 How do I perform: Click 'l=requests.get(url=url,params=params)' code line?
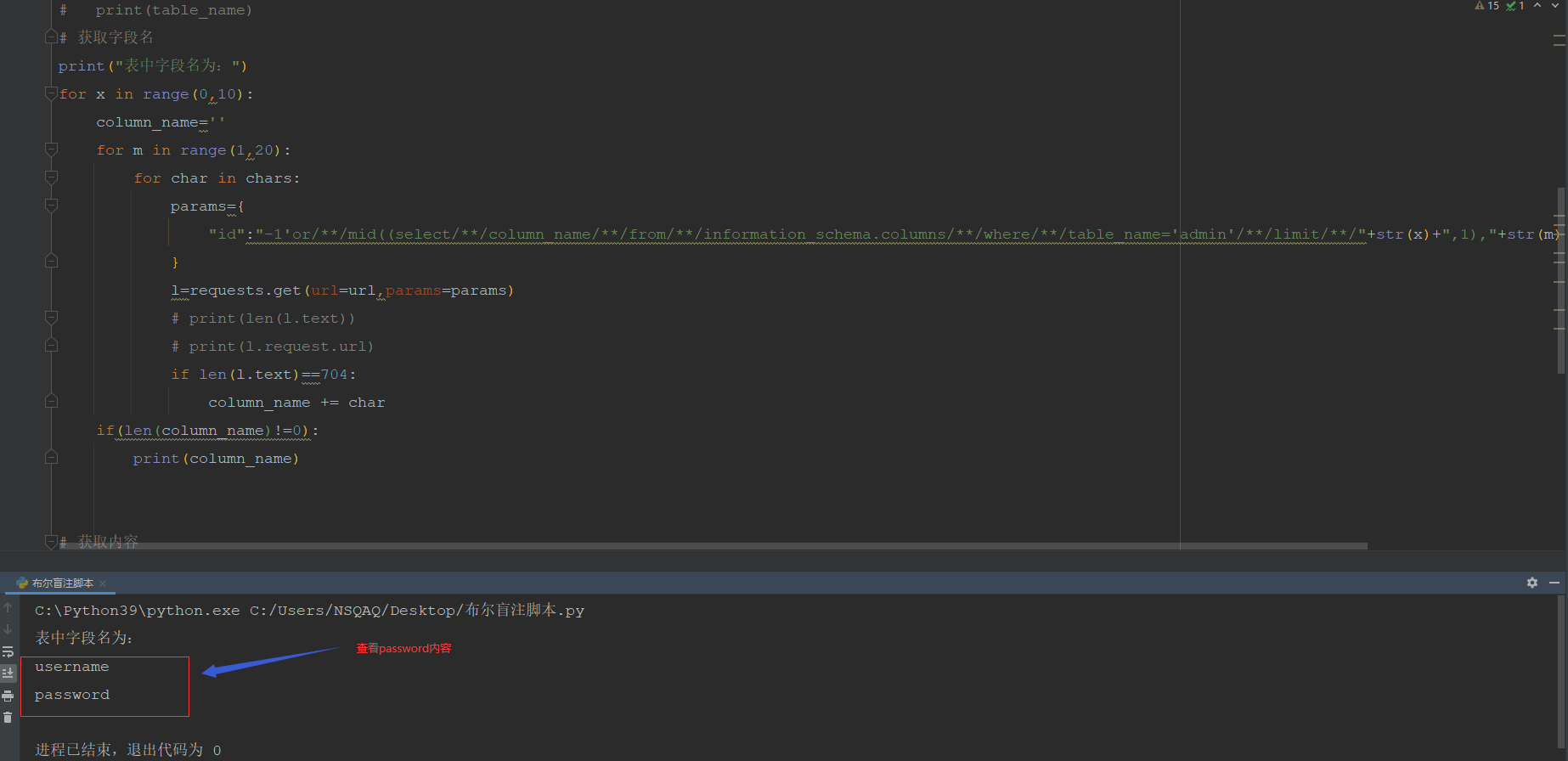(342, 290)
